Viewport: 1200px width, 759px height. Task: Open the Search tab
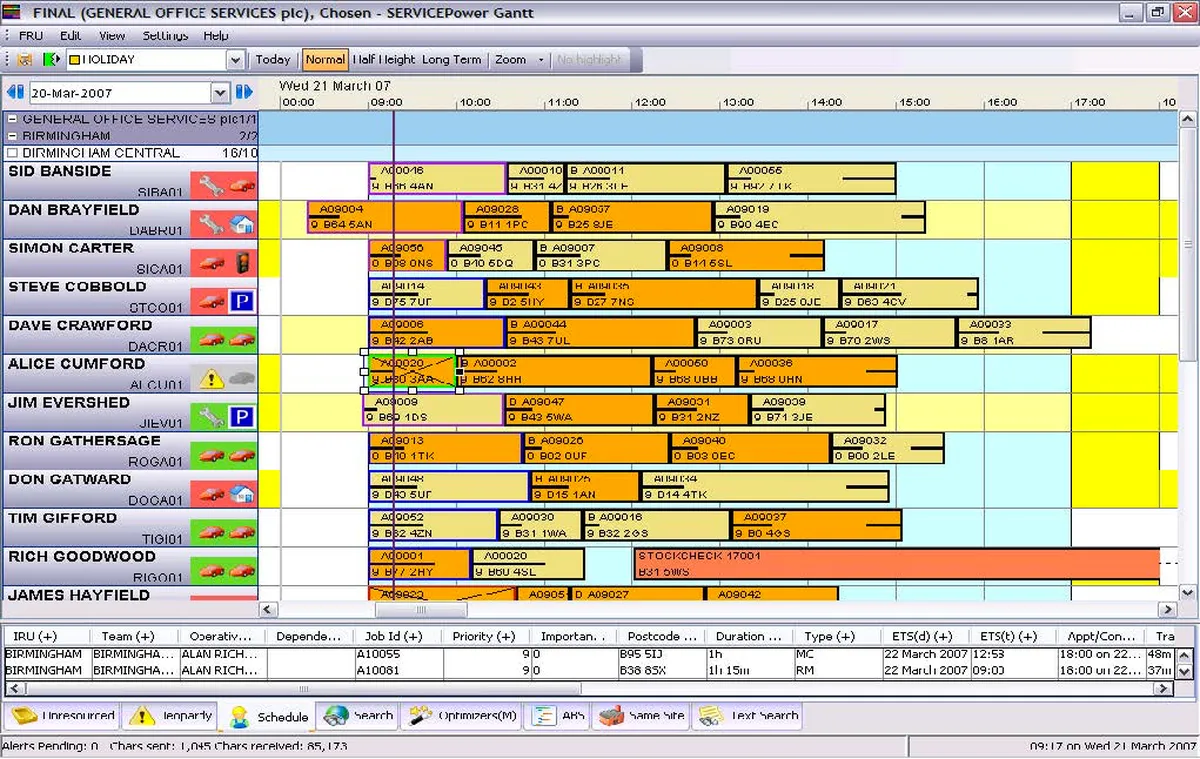tap(359, 715)
